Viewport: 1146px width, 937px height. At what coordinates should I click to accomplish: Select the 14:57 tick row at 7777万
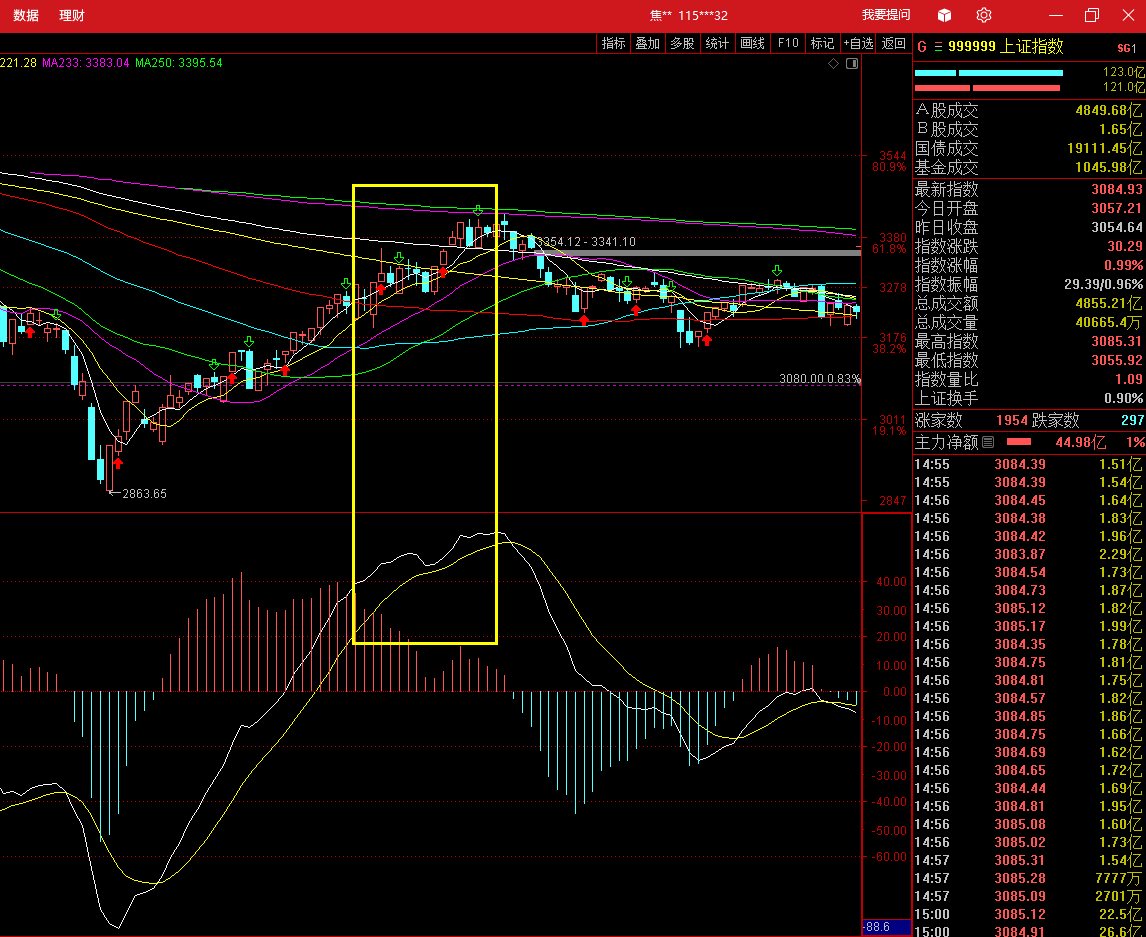click(1028, 879)
